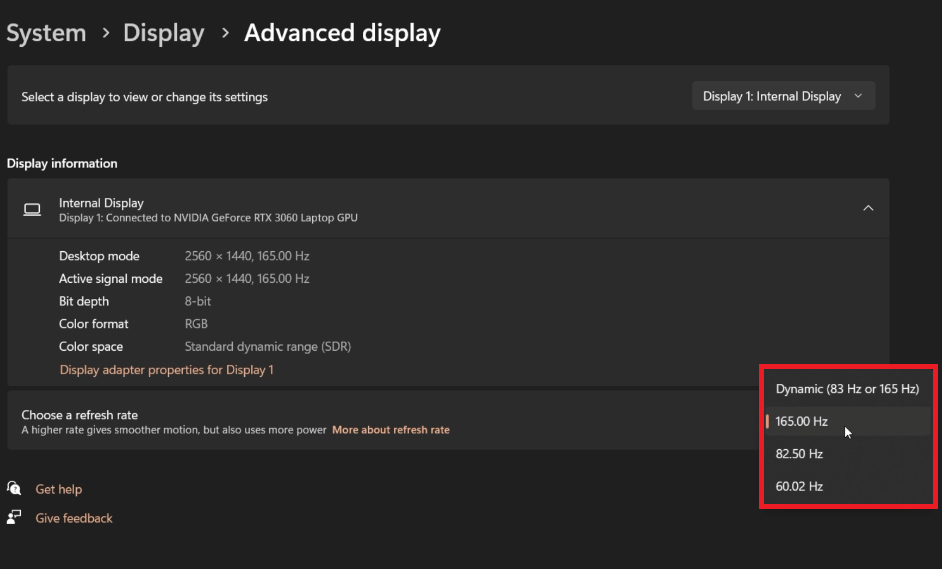Click the Give feedback link
The height and width of the screenshot is (569, 942).
click(74, 518)
